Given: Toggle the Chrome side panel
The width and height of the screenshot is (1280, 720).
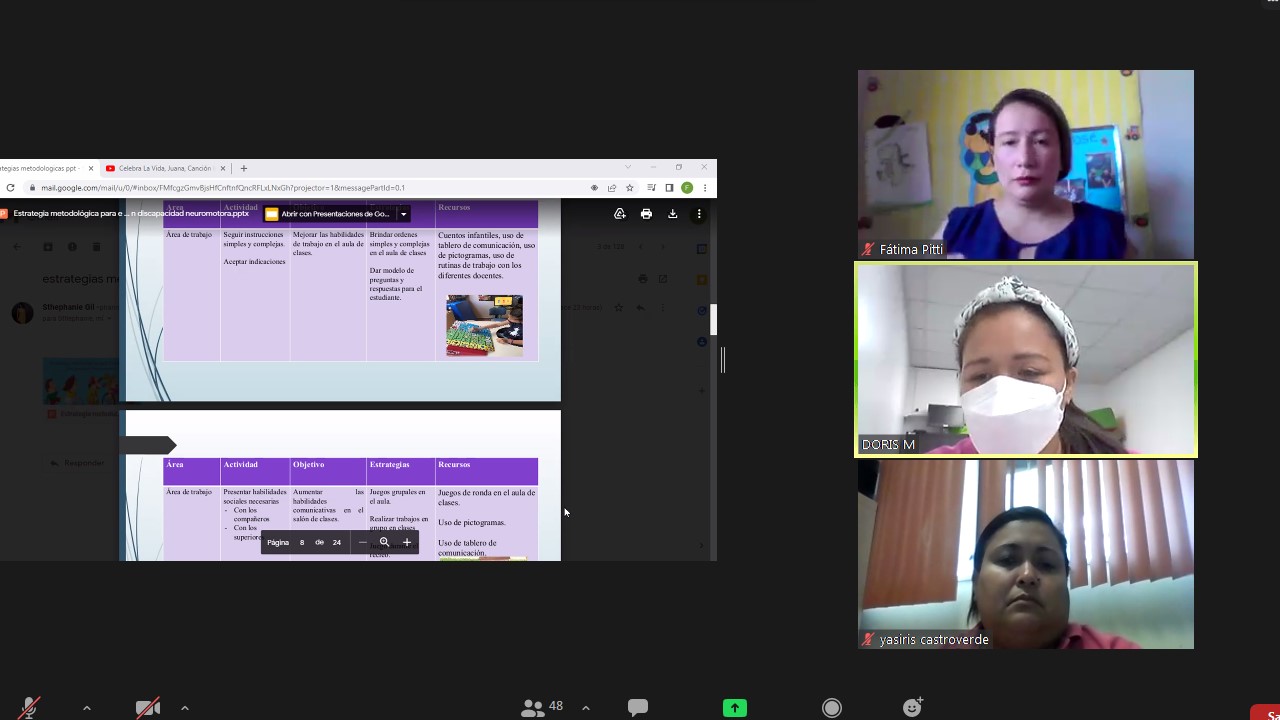Looking at the screenshot, I should click(669, 188).
